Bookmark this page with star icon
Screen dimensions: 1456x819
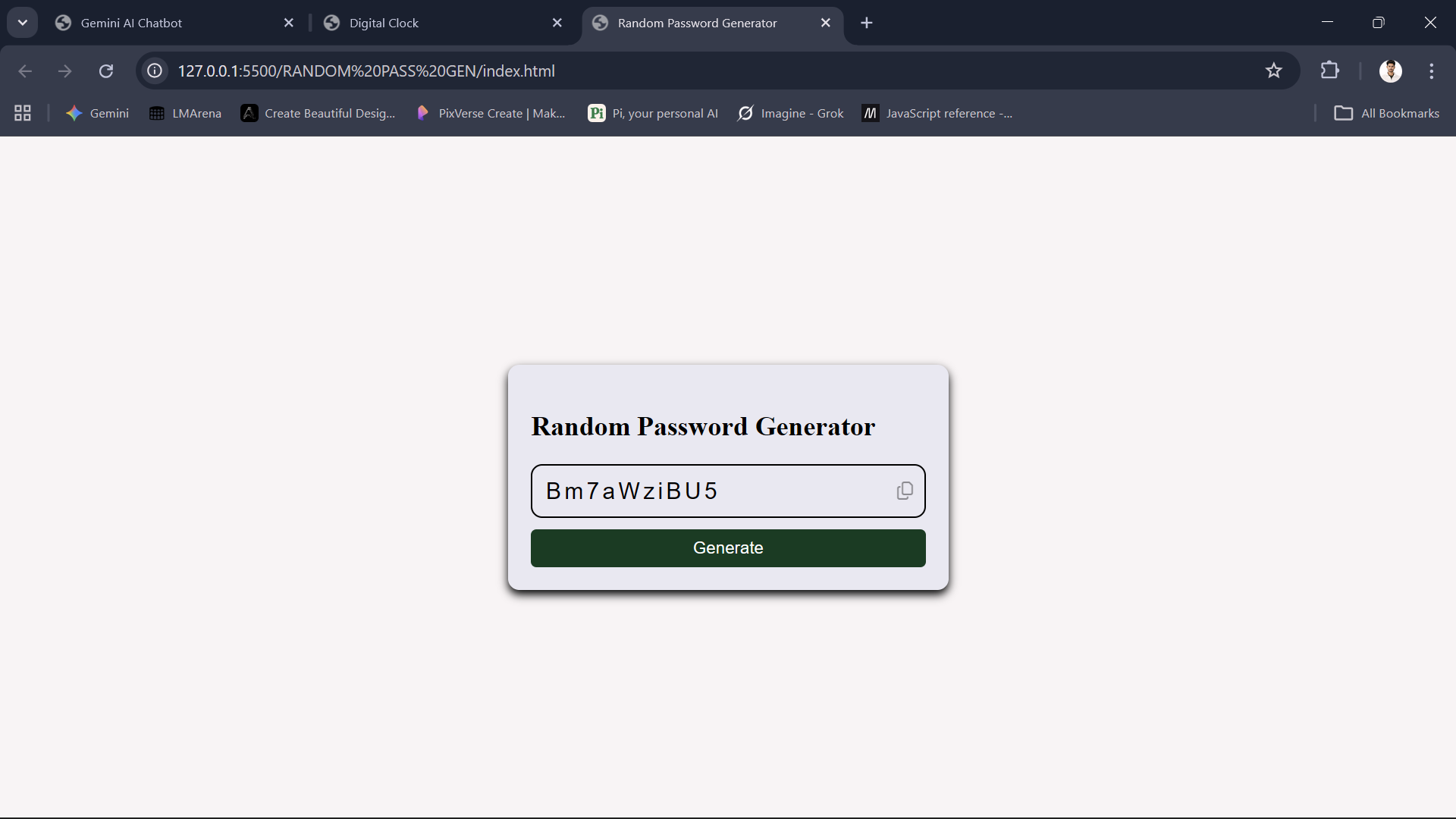tap(1273, 71)
